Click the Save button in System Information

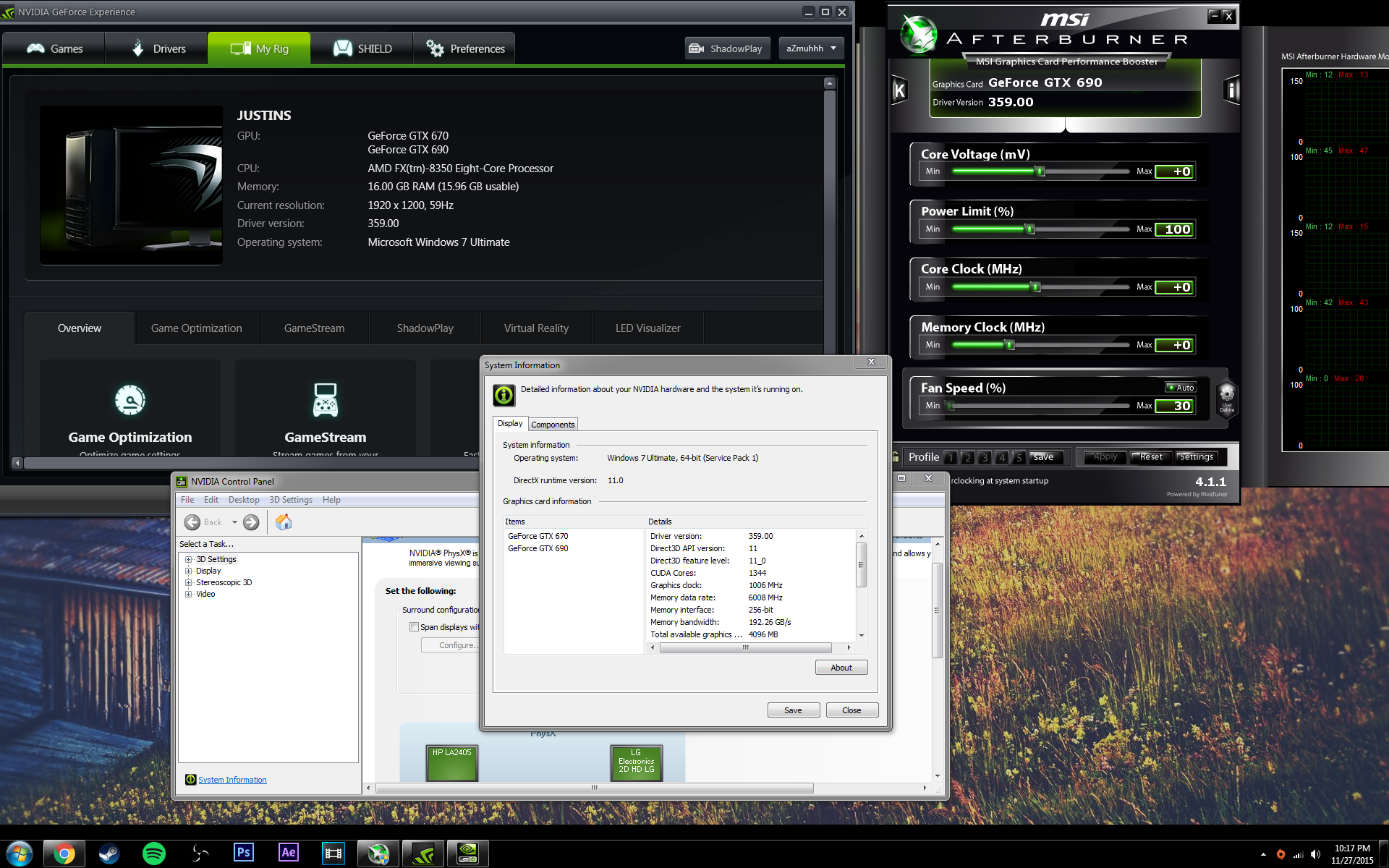[x=793, y=710]
